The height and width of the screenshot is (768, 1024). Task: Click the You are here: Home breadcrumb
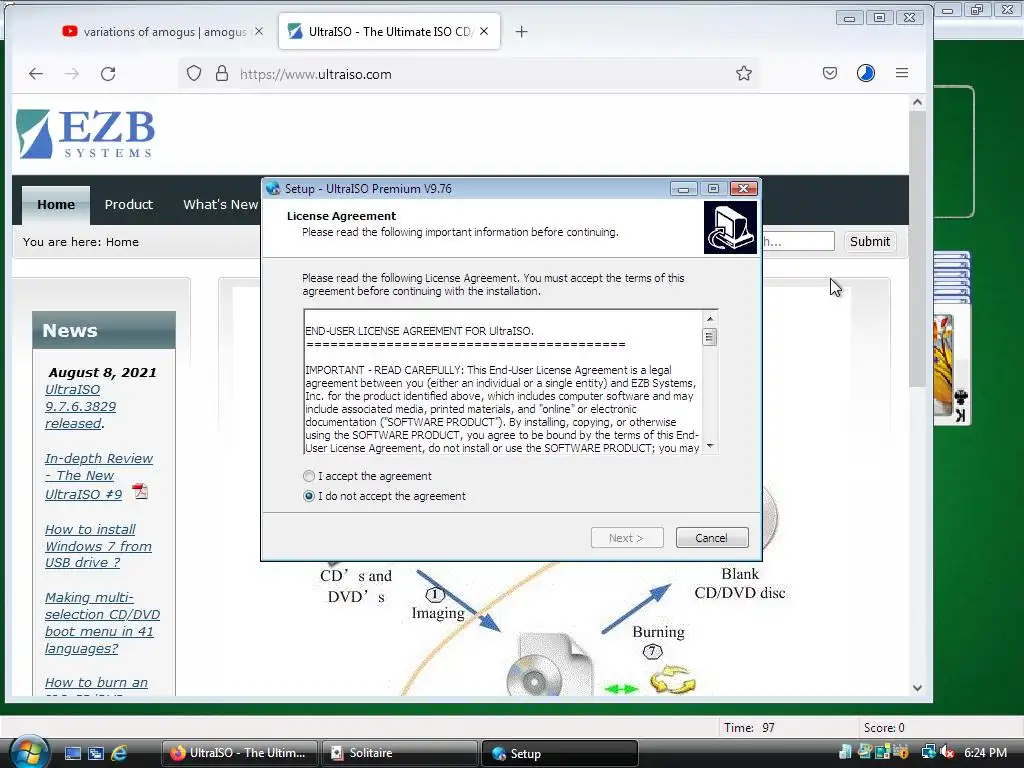click(x=81, y=242)
